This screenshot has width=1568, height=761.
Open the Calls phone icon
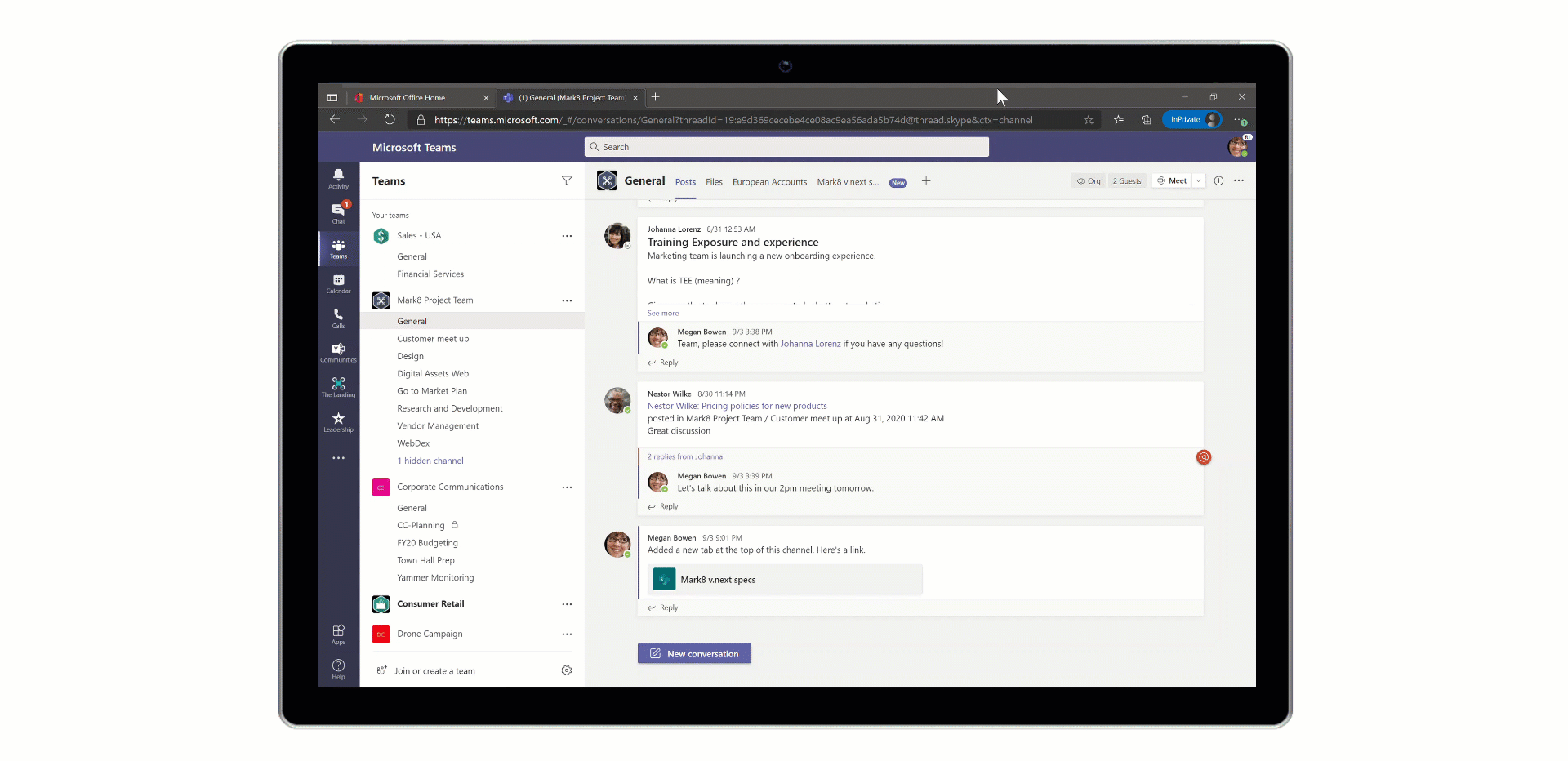pyautogui.click(x=338, y=318)
